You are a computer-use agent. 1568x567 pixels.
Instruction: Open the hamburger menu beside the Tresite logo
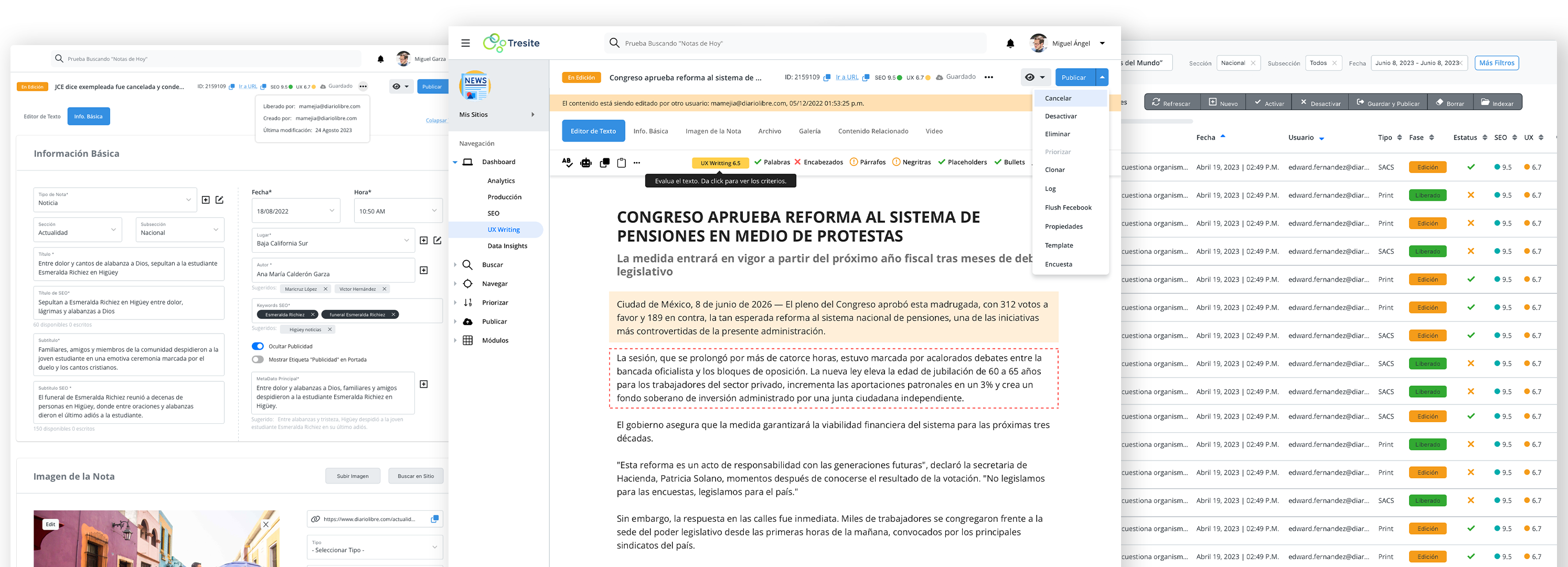pyautogui.click(x=466, y=43)
